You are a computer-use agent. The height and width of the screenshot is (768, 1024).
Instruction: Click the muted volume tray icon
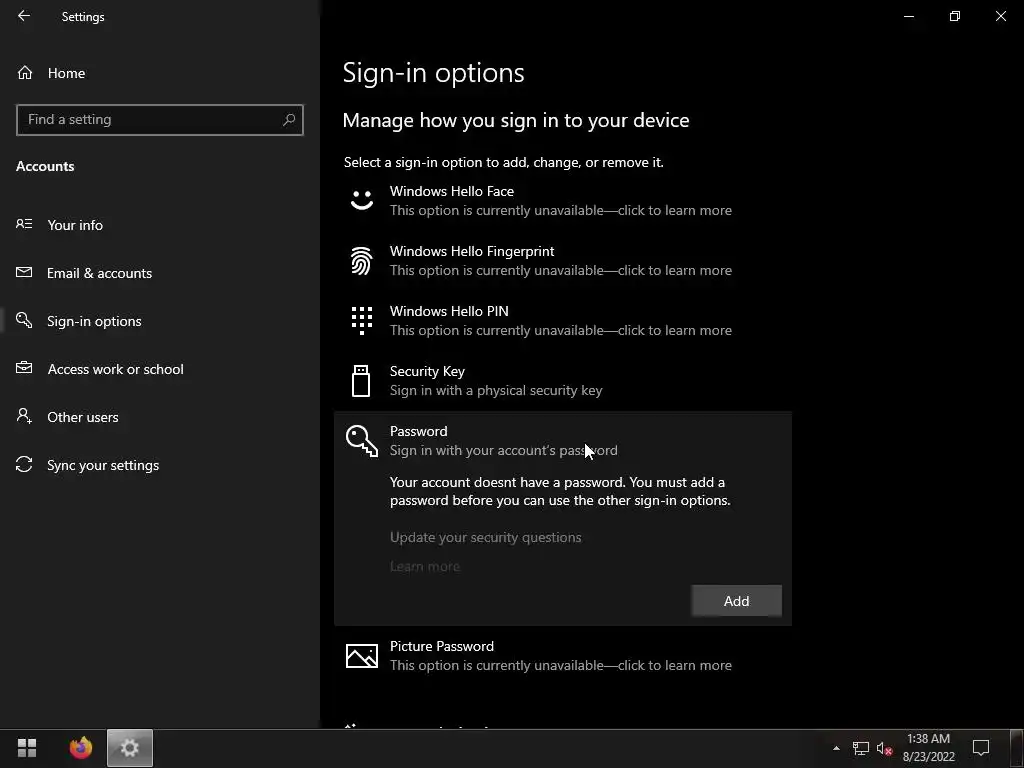tap(885, 748)
